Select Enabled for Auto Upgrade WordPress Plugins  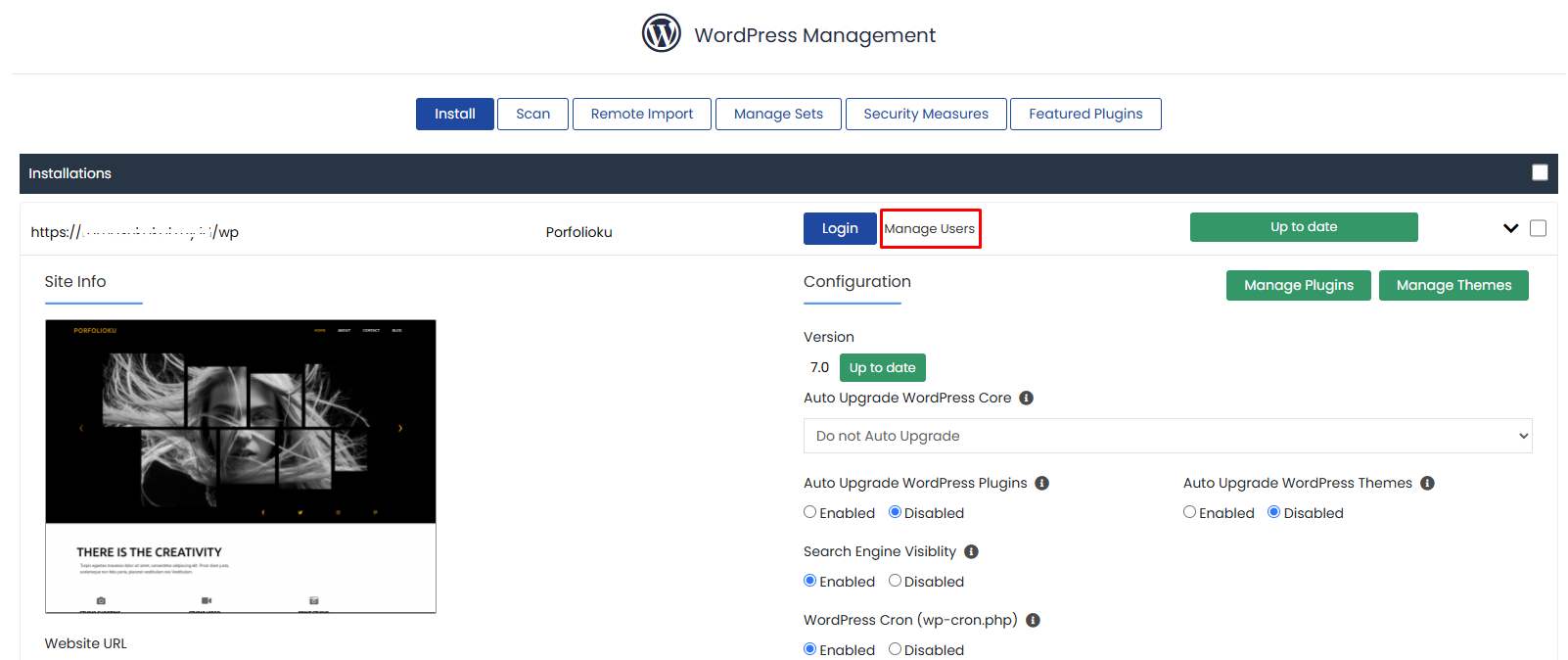pos(809,512)
